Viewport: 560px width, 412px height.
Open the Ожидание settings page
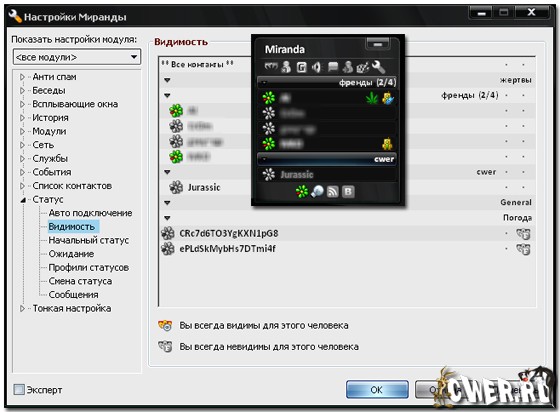pos(71,254)
